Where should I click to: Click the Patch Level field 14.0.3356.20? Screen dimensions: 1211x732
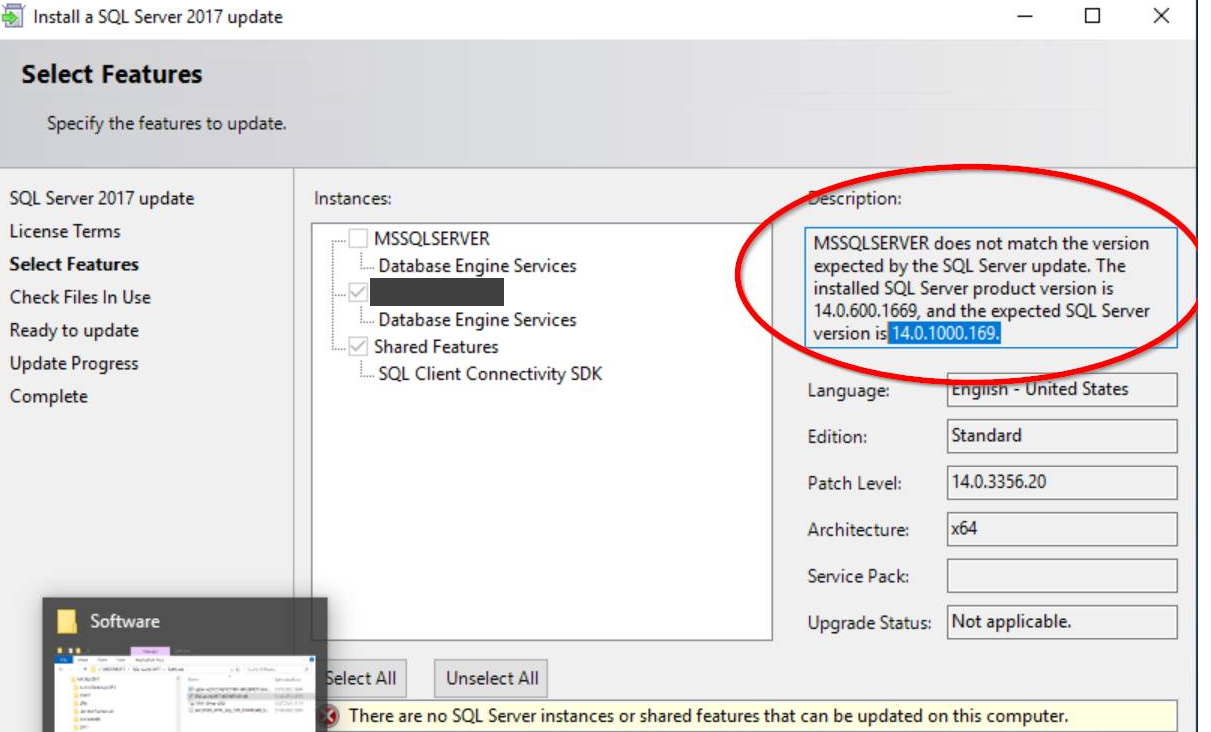click(x=1062, y=482)
